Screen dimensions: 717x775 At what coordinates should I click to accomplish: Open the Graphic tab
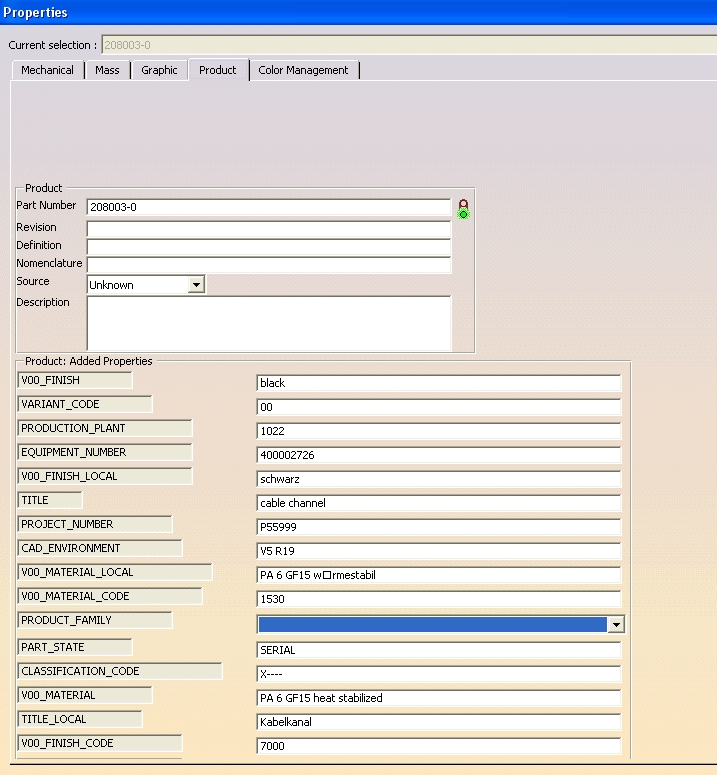159,70
